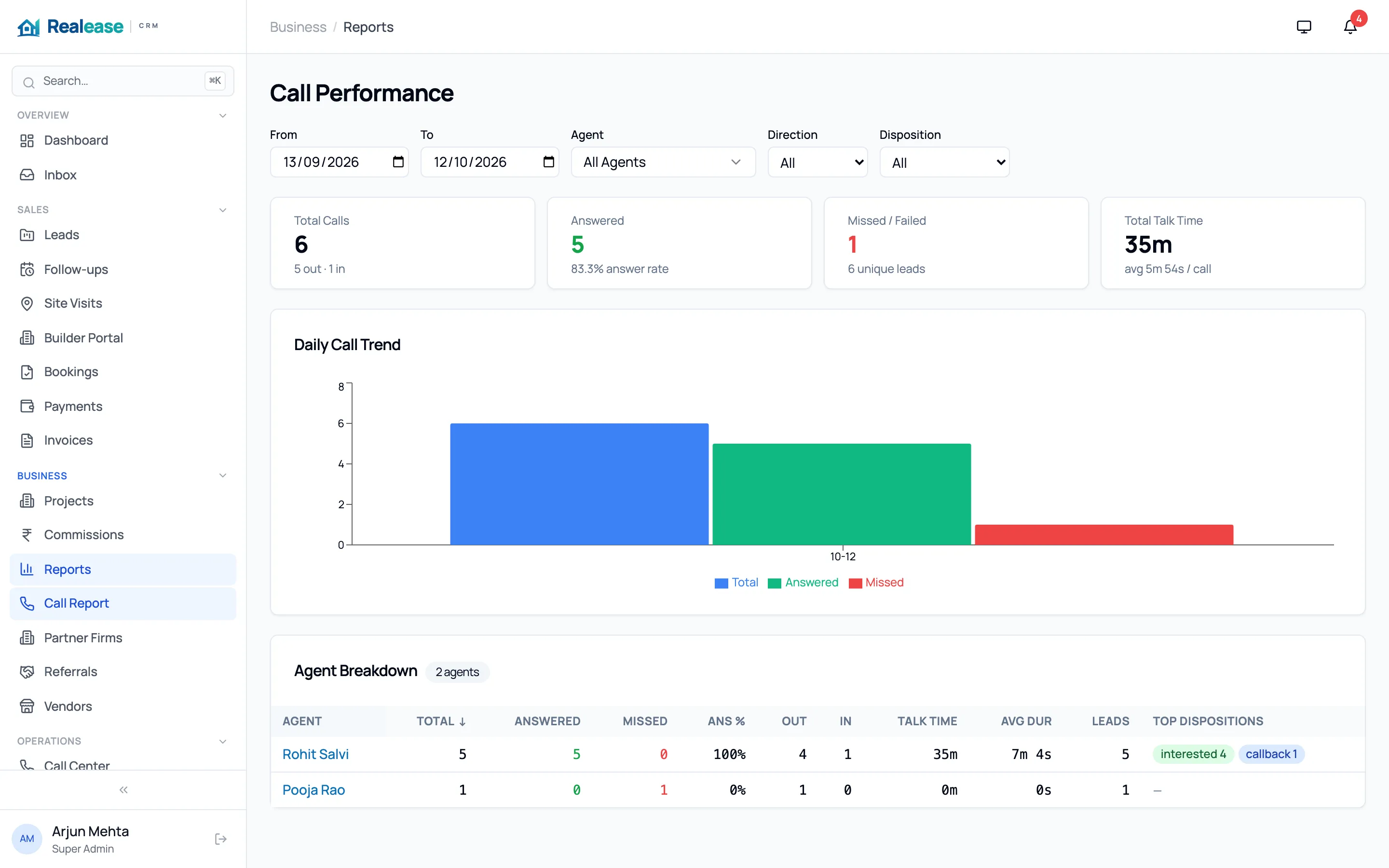Open the To date calendar picker icon

click(549, 162)
